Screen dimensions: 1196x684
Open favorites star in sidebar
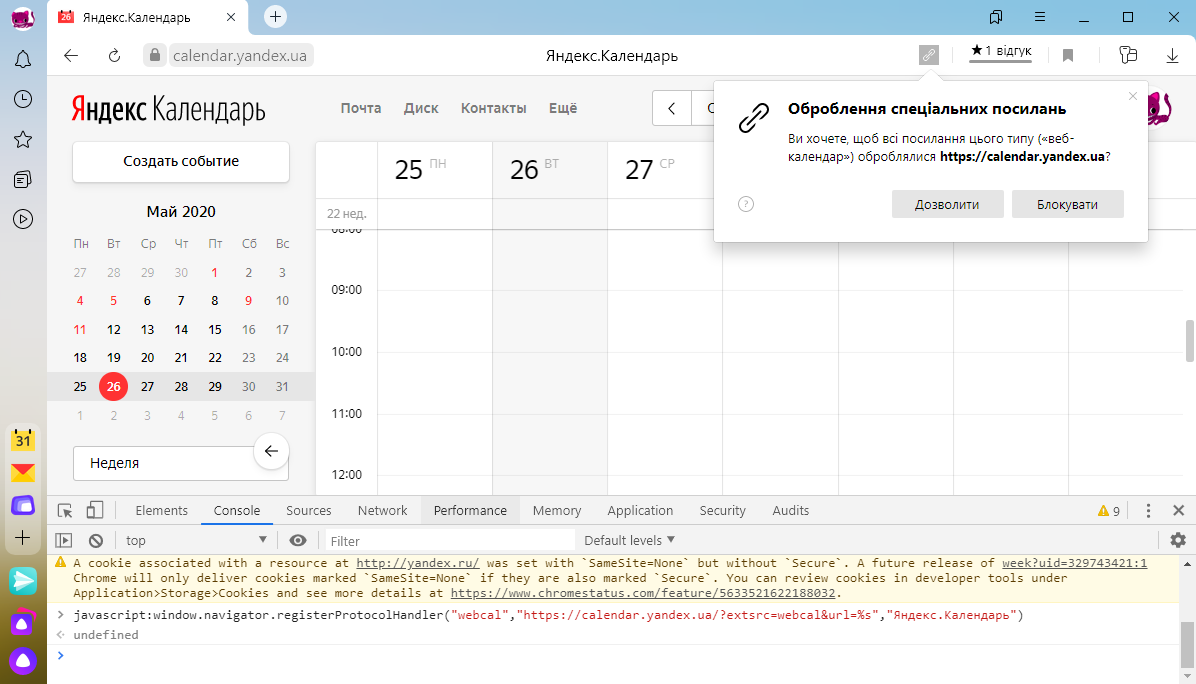23,140
